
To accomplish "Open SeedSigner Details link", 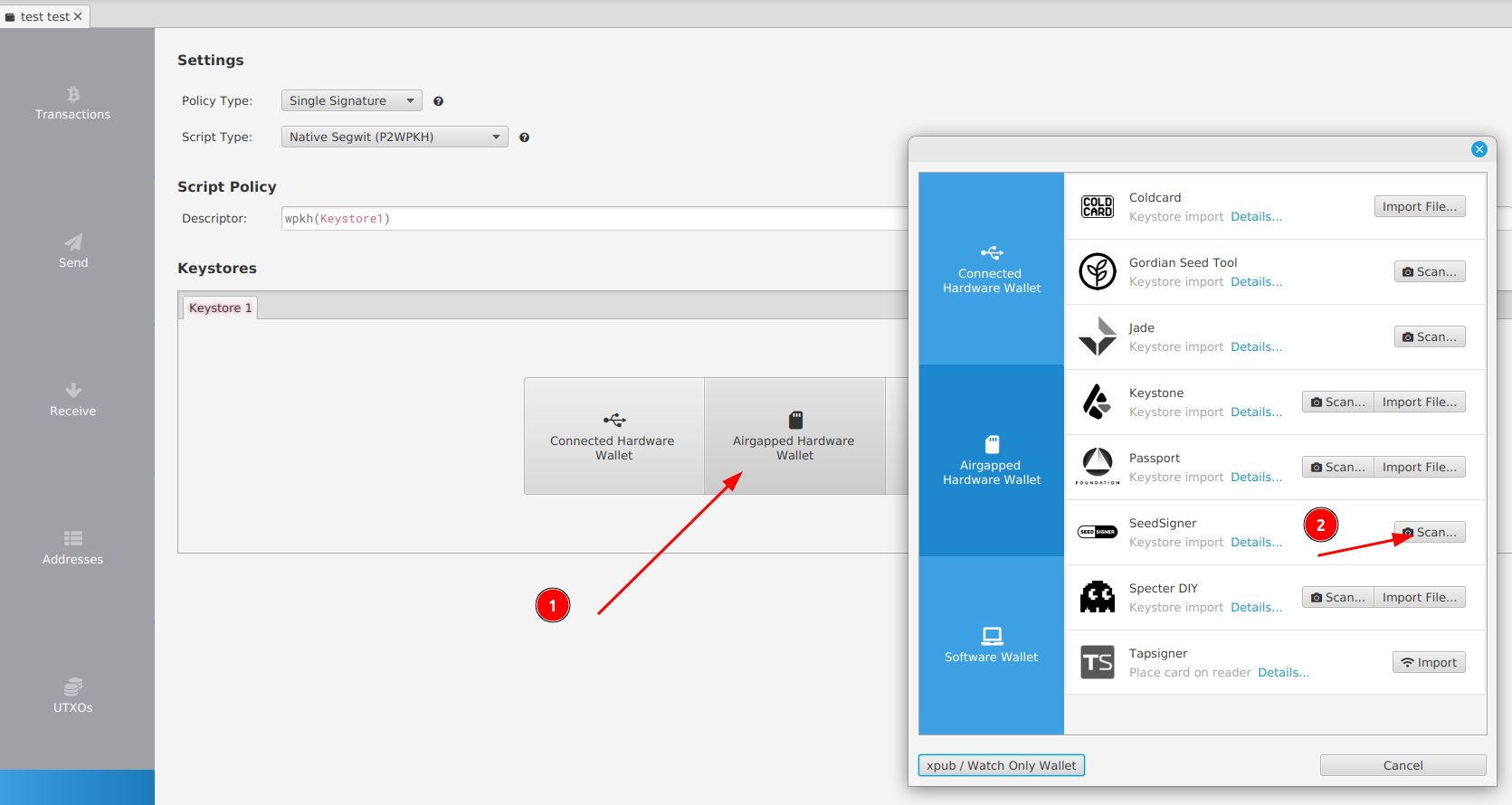I will click(x=1256, y=543).
